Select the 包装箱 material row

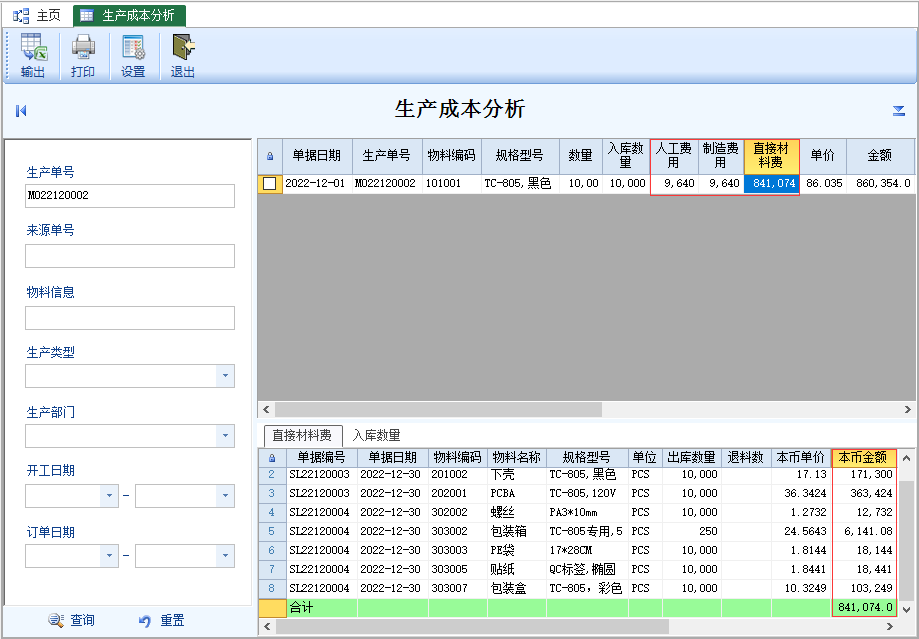point(578,532)
